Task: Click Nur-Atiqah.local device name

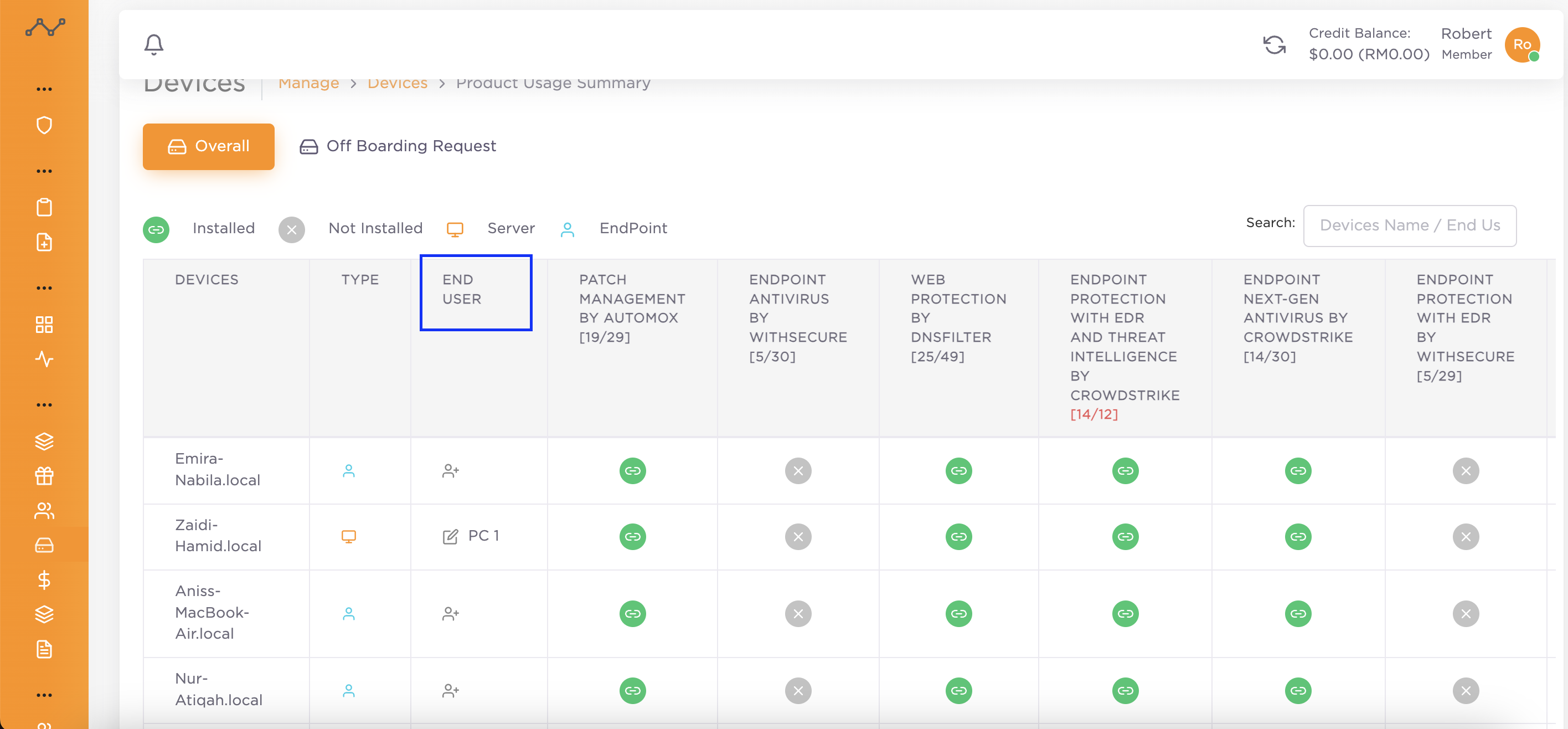Action: (219, 690)
